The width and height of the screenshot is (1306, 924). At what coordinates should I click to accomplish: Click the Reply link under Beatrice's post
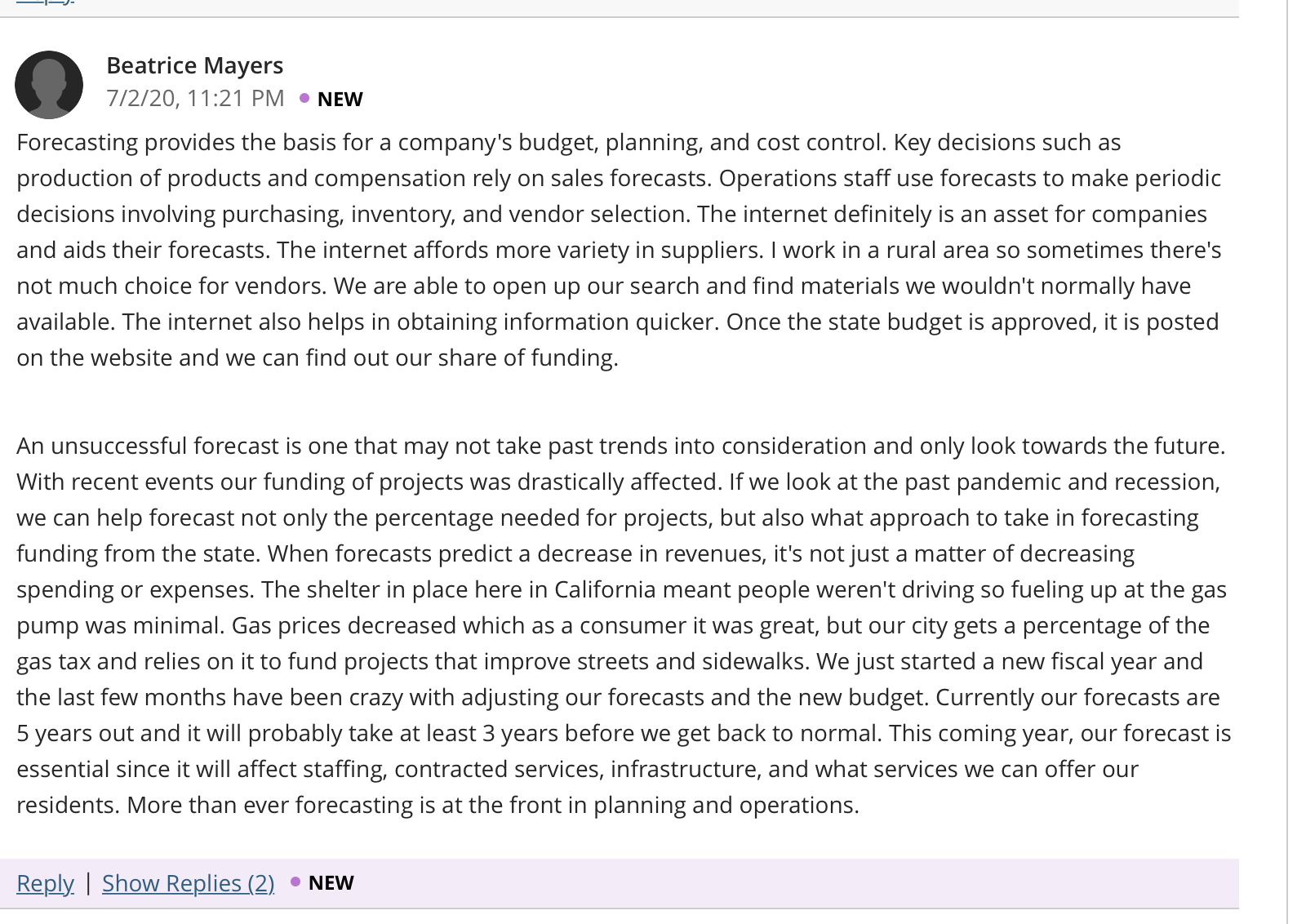(45, 883)
